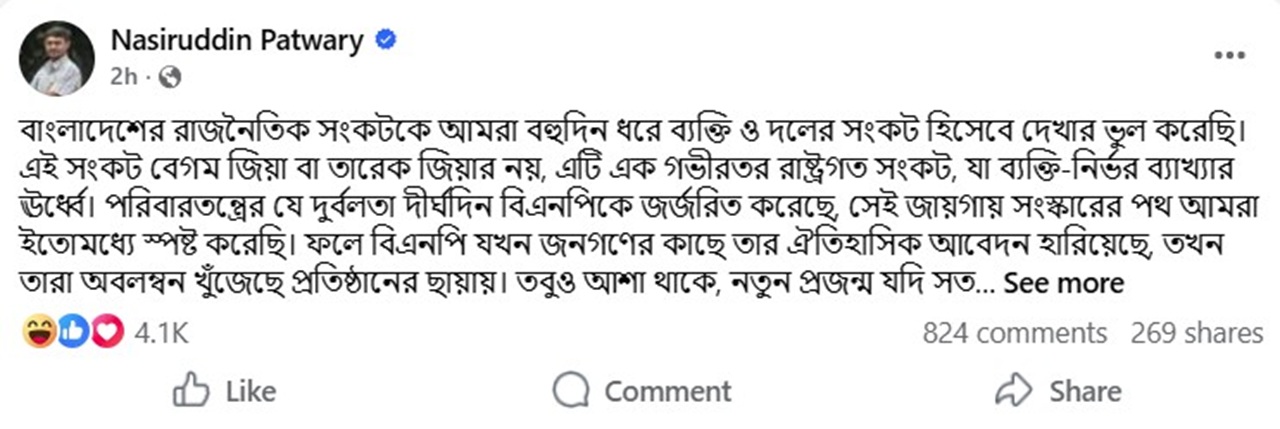View the 824 comments
The width and height of the screenshot is (1280, 429).
pyautogui.click(x=1014, y=333)
